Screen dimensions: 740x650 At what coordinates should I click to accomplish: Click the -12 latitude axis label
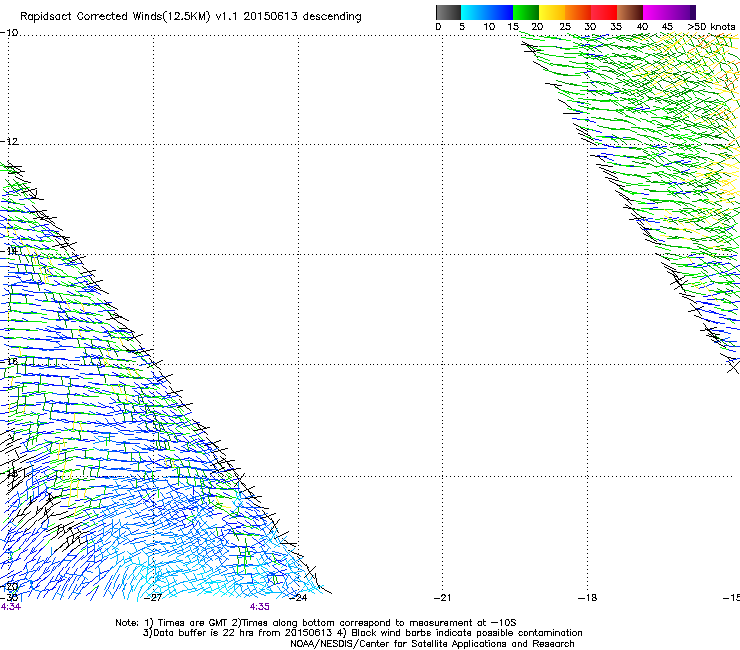tap(9, 142)
